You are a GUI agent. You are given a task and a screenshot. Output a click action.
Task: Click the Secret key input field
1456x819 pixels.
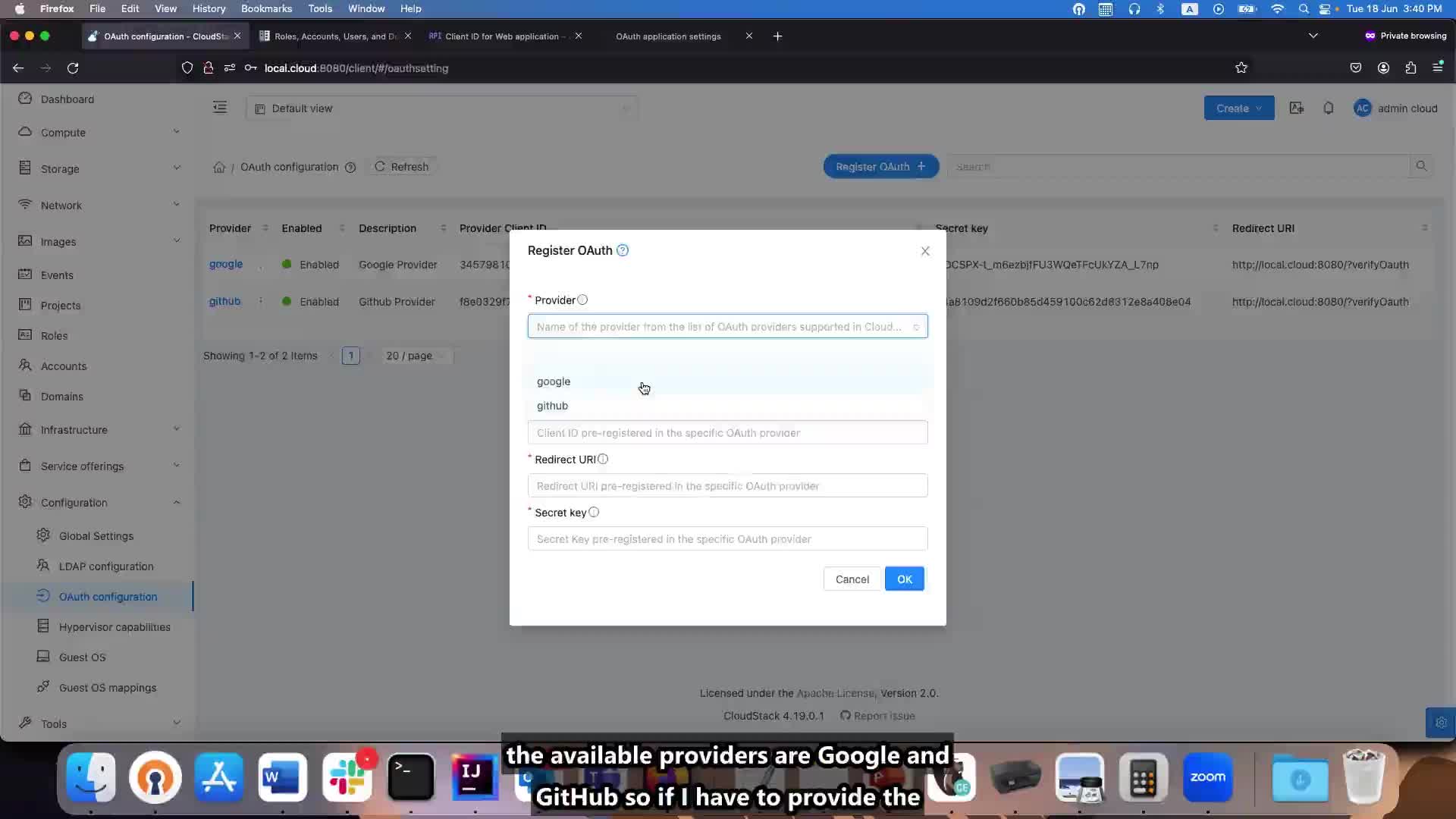tap(728, 539)
